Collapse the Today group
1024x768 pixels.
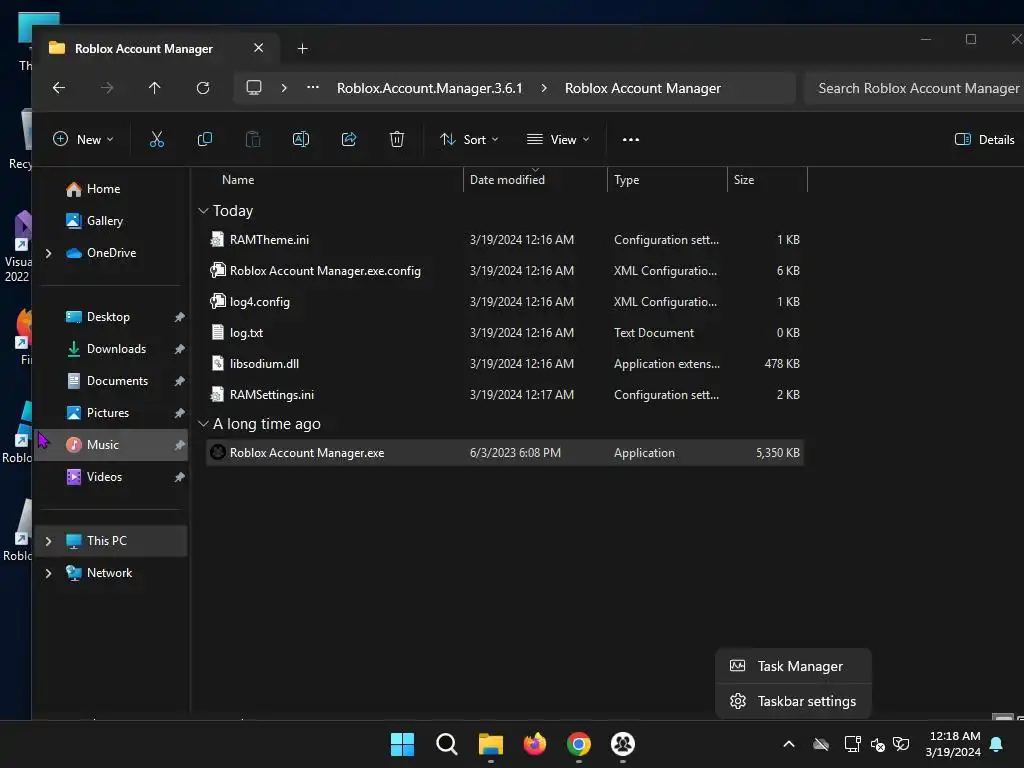(x=203, y=210)
